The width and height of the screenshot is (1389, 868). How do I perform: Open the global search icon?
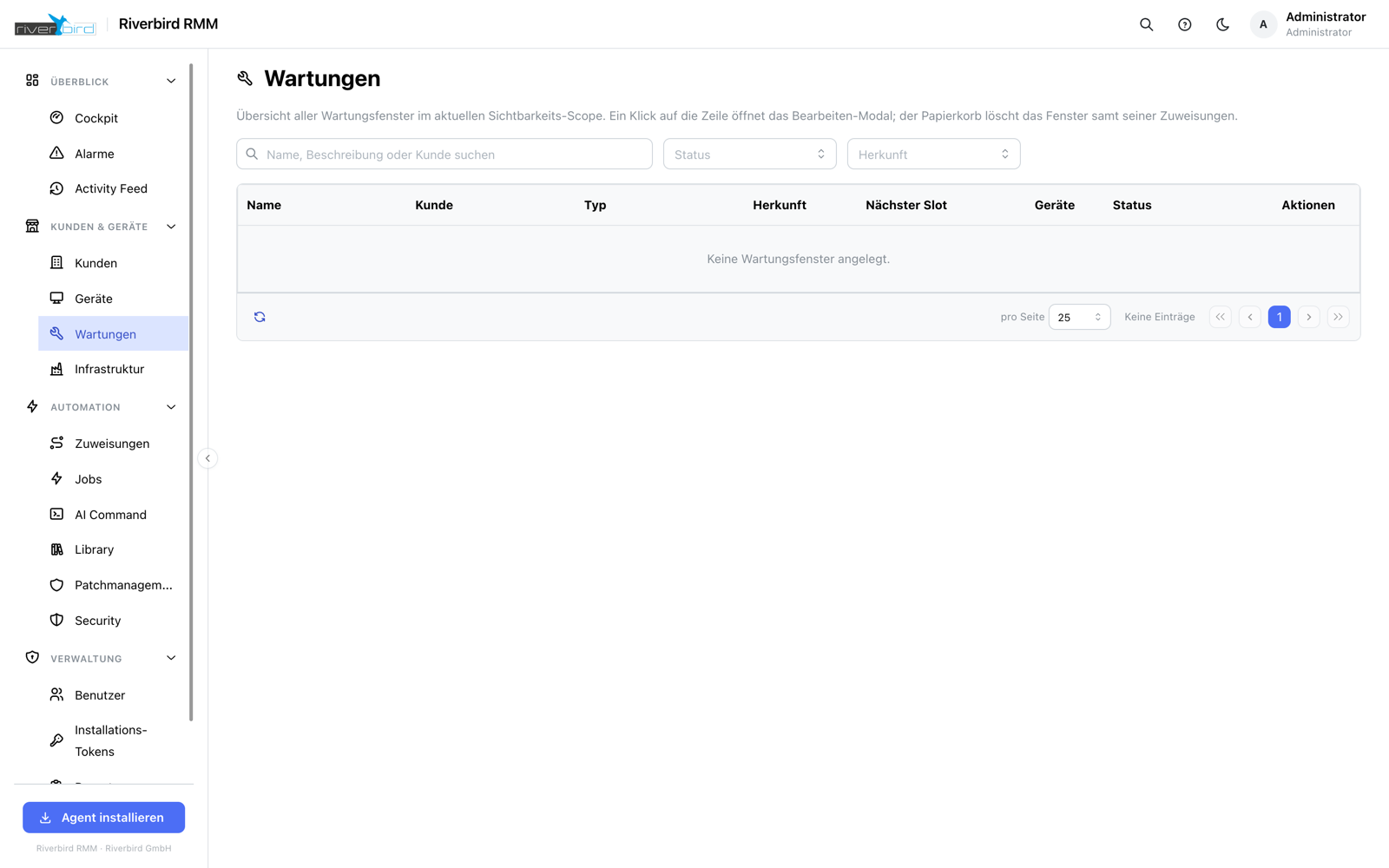tap(1146, 24)
